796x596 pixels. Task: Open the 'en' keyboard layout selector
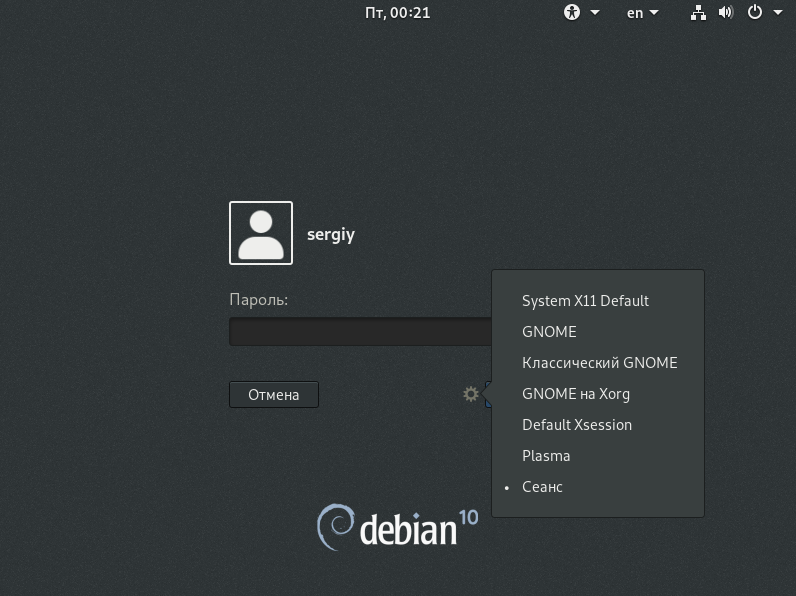[x=642, y=13]
